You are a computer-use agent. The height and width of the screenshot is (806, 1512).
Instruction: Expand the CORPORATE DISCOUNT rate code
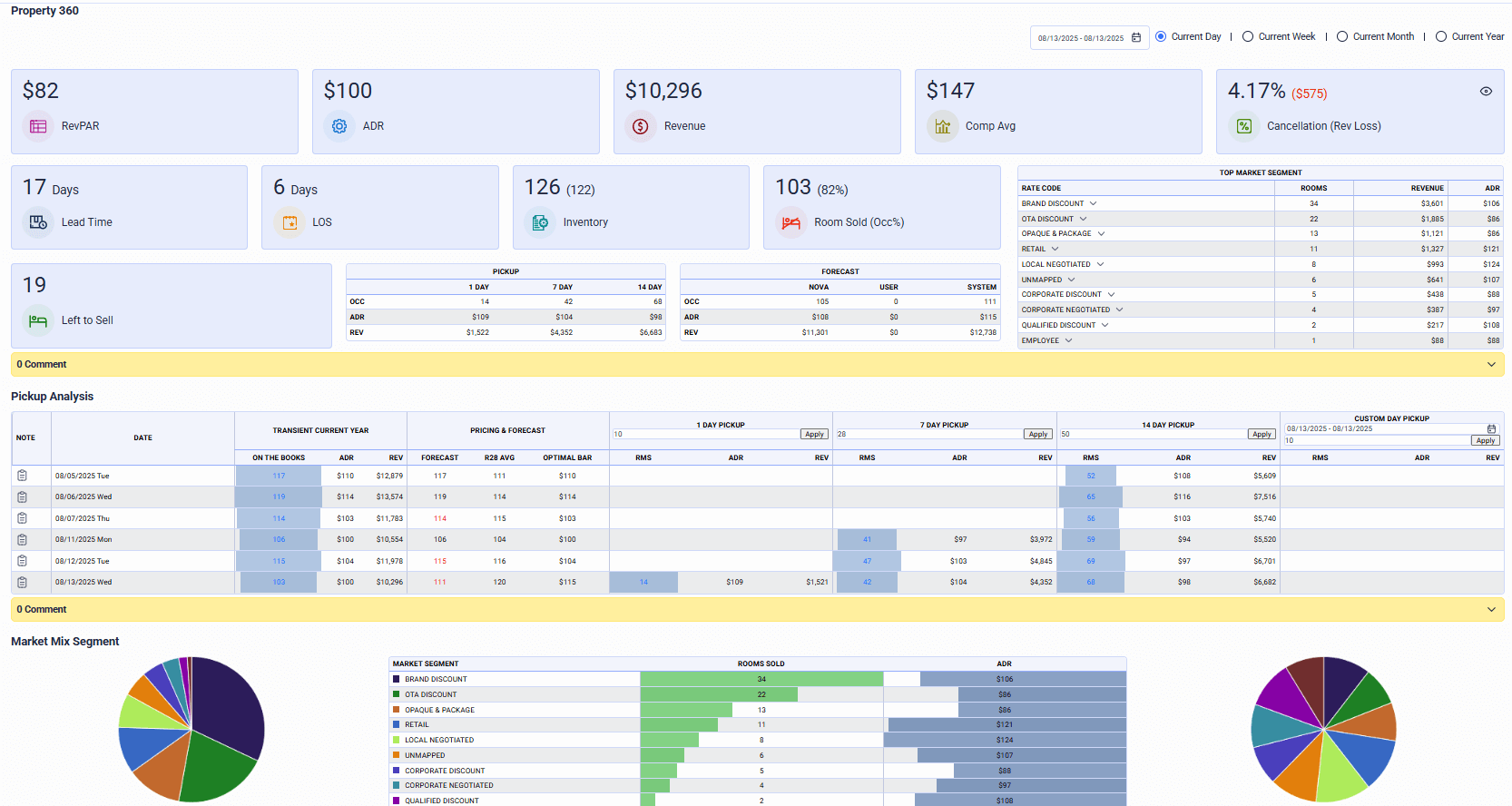coord(1111,294)
